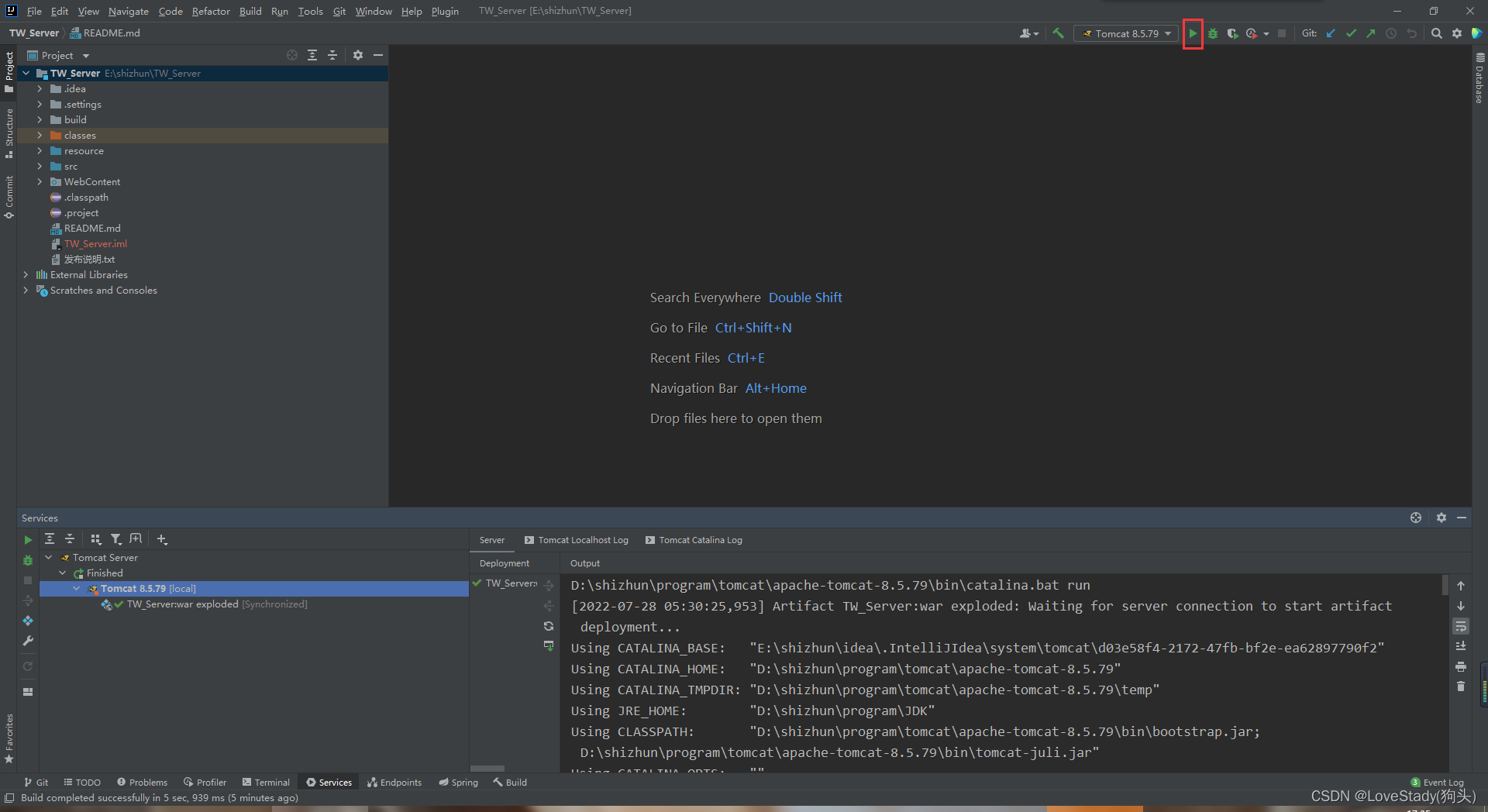
Task: Collapse the TW_Server project root
Action: [x=26, y=74]
